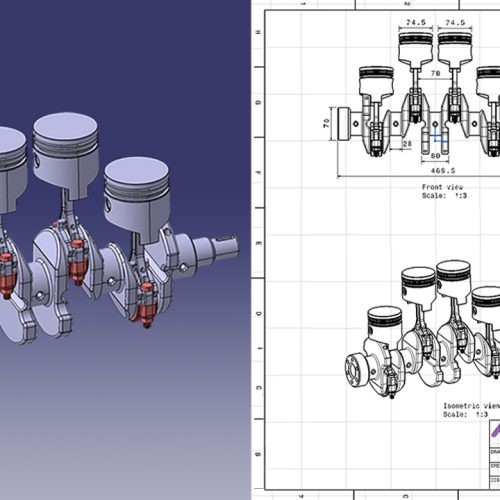Select the Front view label text
500x500 pixels.
pyautogui.click(x=442, y=187)
